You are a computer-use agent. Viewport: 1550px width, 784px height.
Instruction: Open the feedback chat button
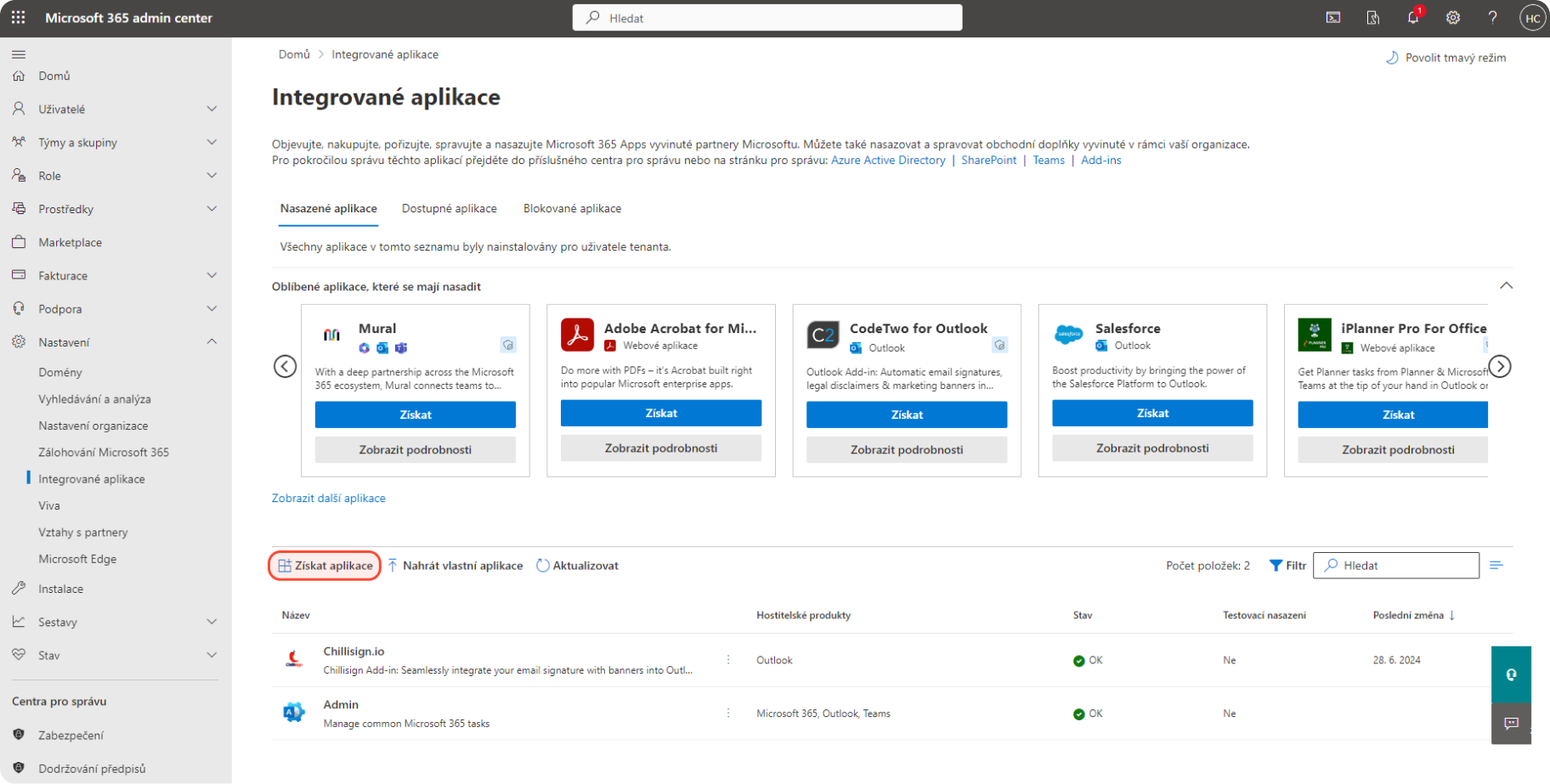coord(1511,724)
